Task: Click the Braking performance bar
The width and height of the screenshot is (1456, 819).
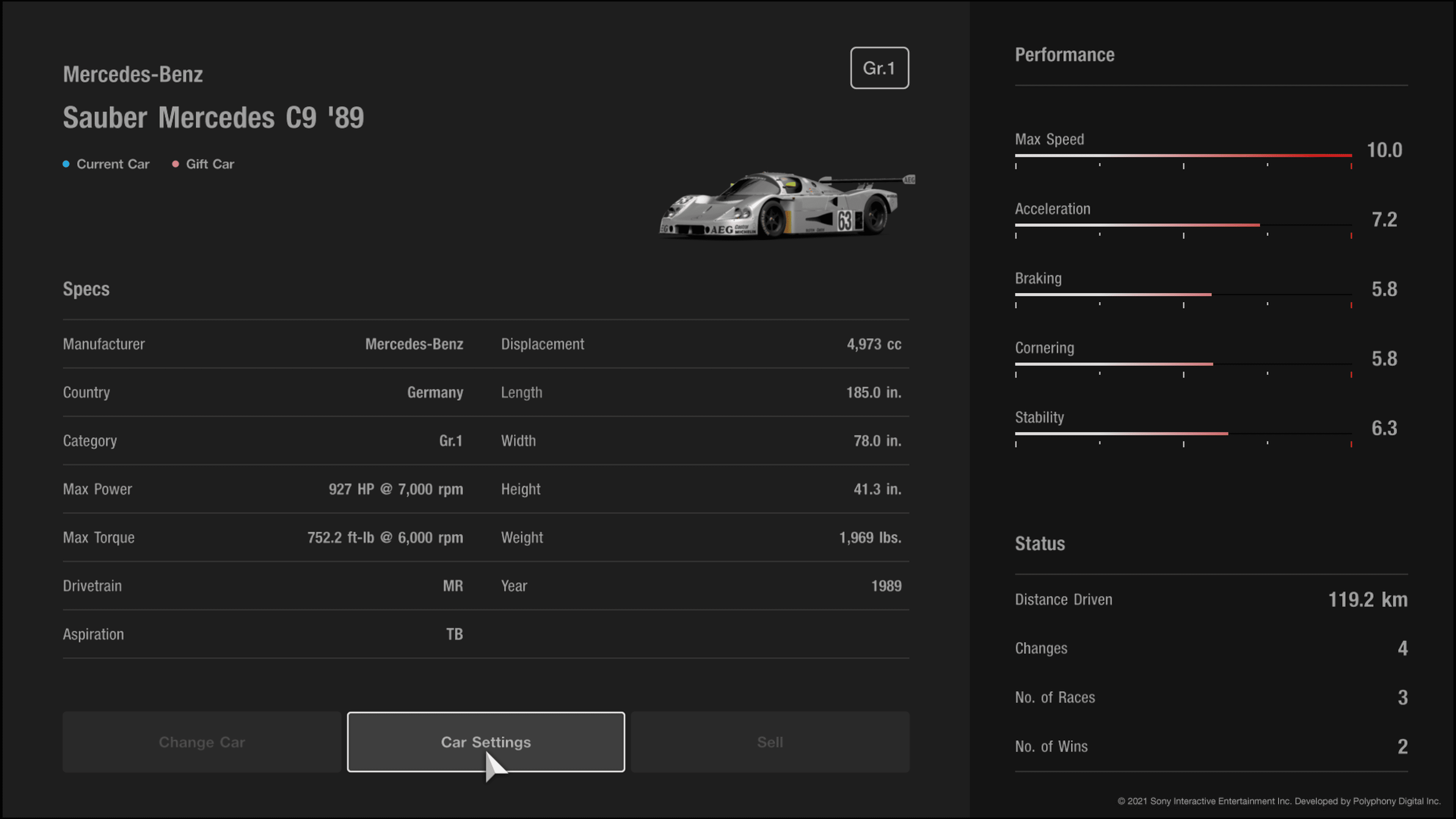Action: [x=1183, y=295]
